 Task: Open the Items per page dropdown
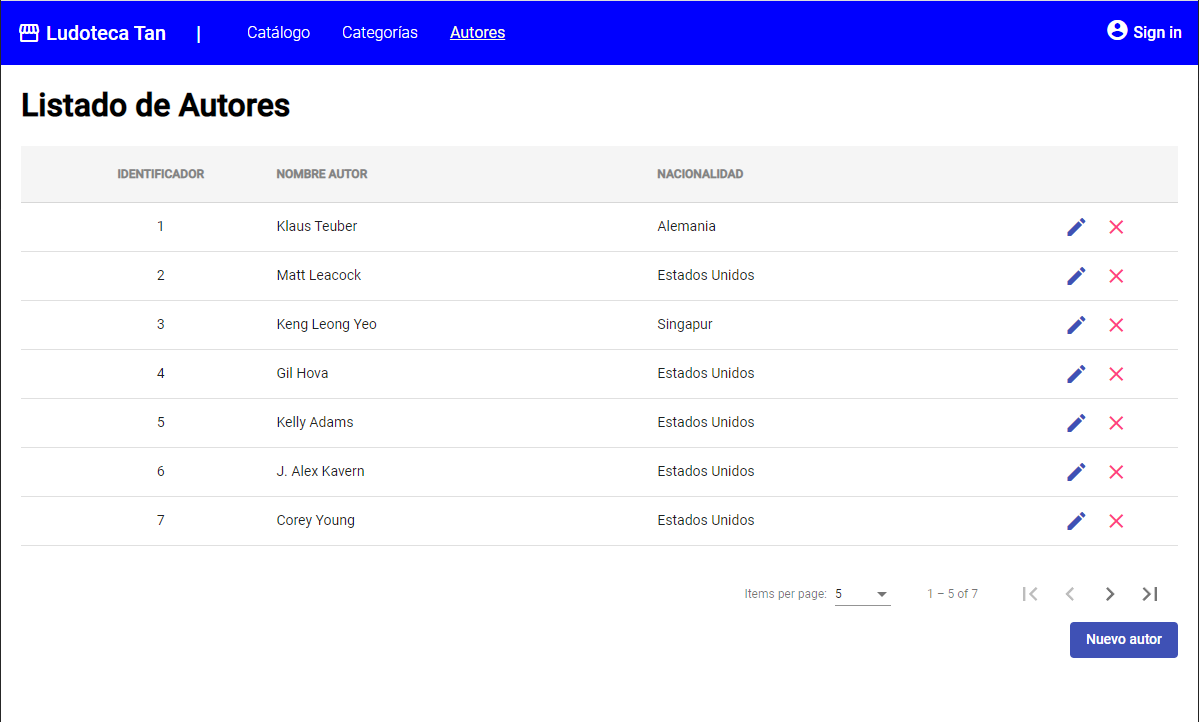click(x=862, y=594)
